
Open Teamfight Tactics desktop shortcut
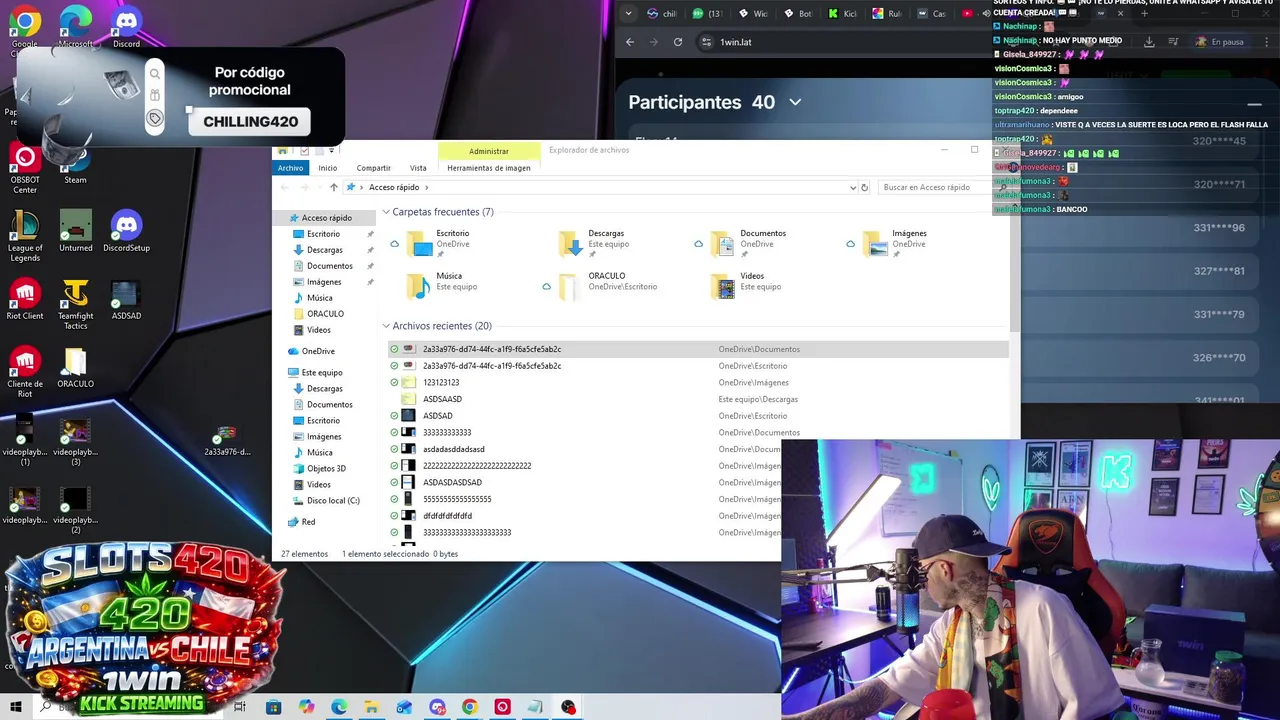(75, 304)
